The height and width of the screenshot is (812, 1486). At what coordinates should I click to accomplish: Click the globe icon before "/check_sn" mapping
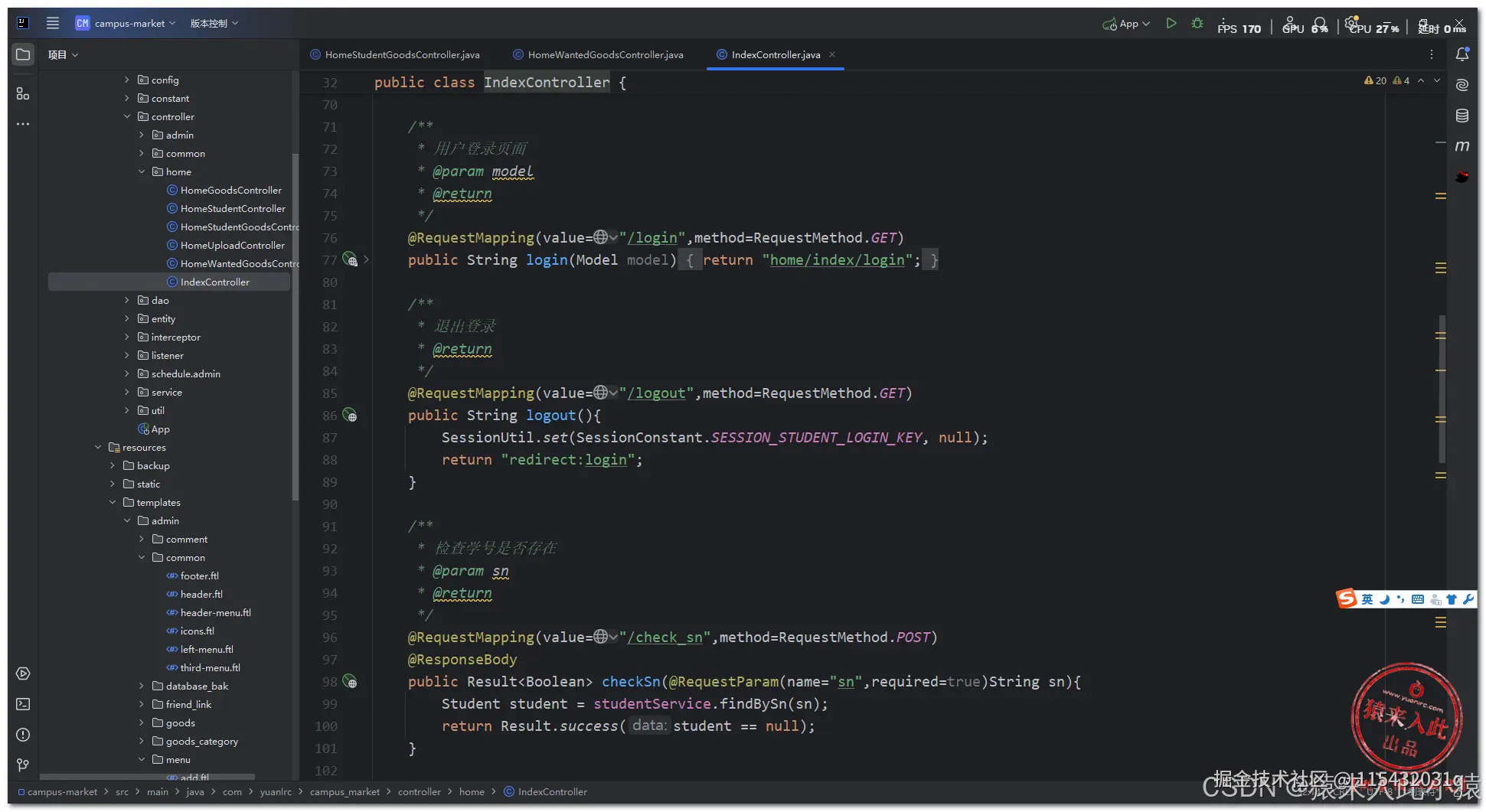601,637
